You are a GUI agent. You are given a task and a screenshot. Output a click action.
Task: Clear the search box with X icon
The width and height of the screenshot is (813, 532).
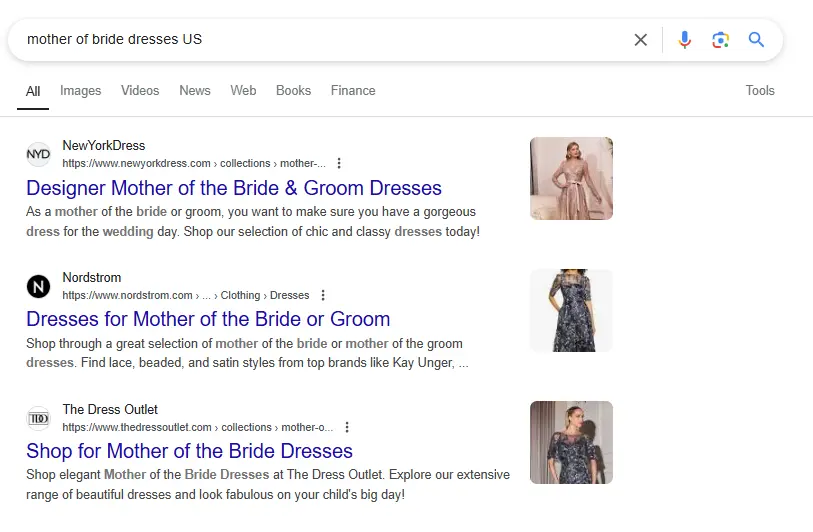pyautogui.click(x=641, y=40)
